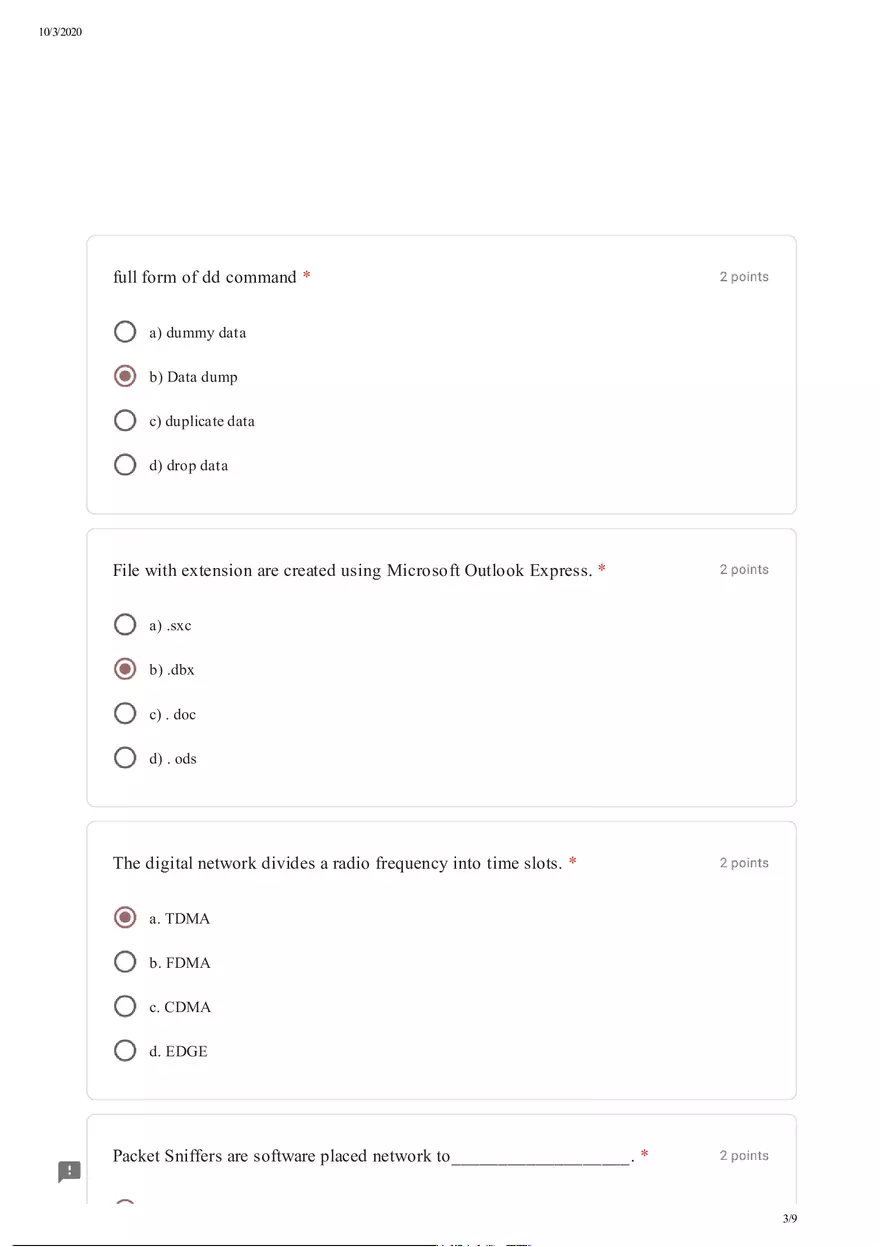Click the selected b) Data dump radio button

coord(125,375)
